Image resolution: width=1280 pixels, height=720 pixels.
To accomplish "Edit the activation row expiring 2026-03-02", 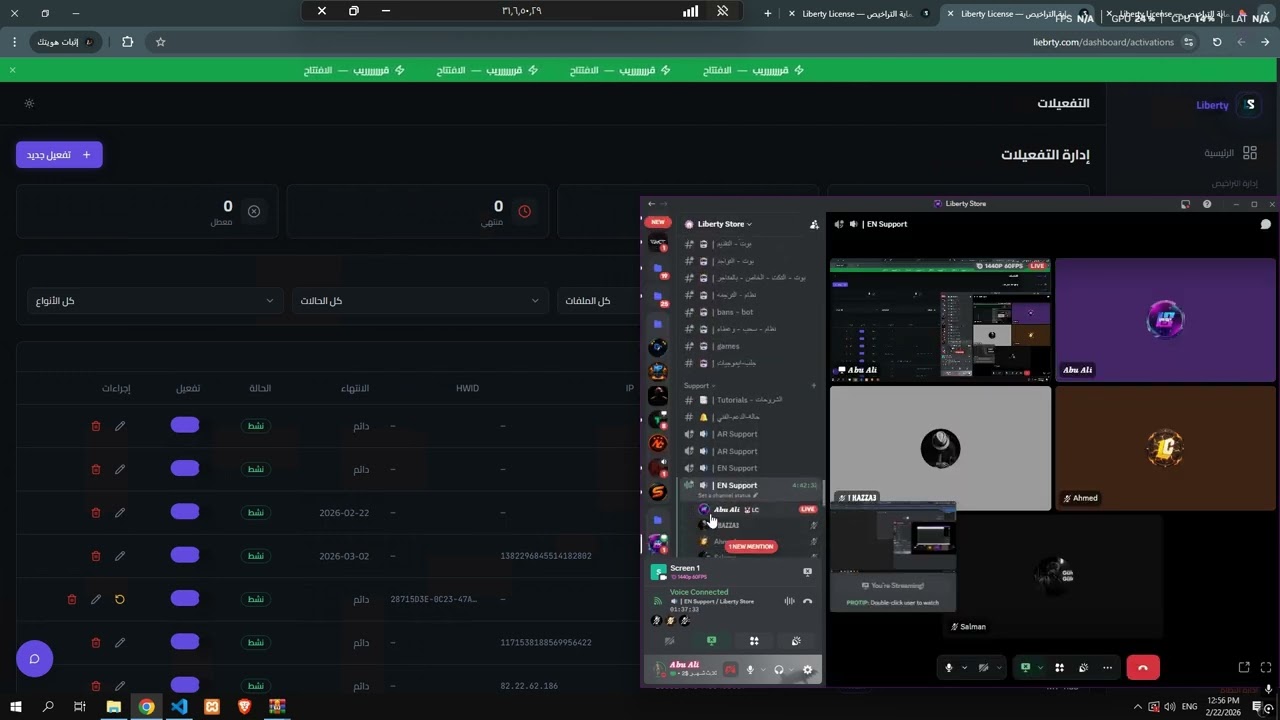I will 120,556.
